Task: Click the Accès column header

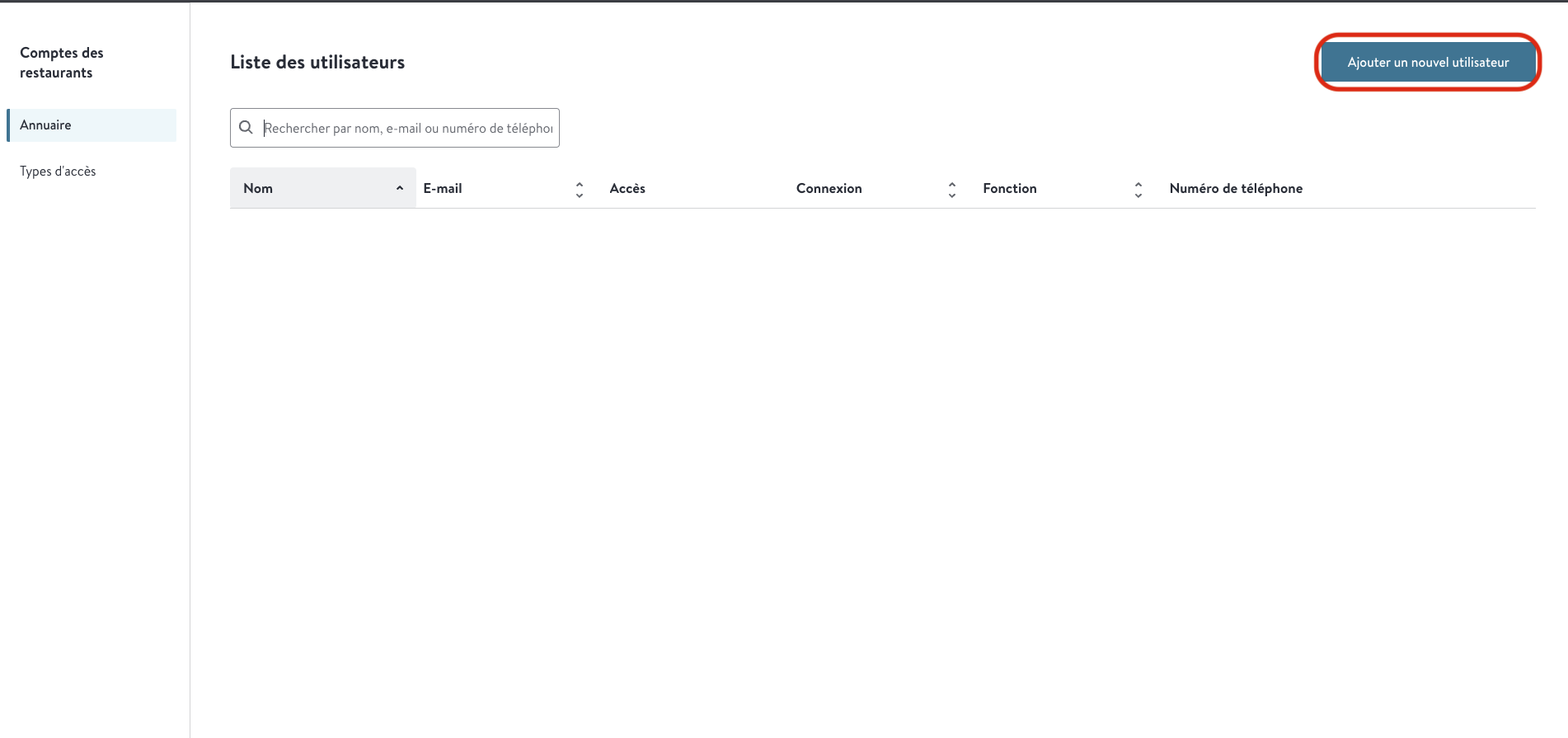Action: 627,188
